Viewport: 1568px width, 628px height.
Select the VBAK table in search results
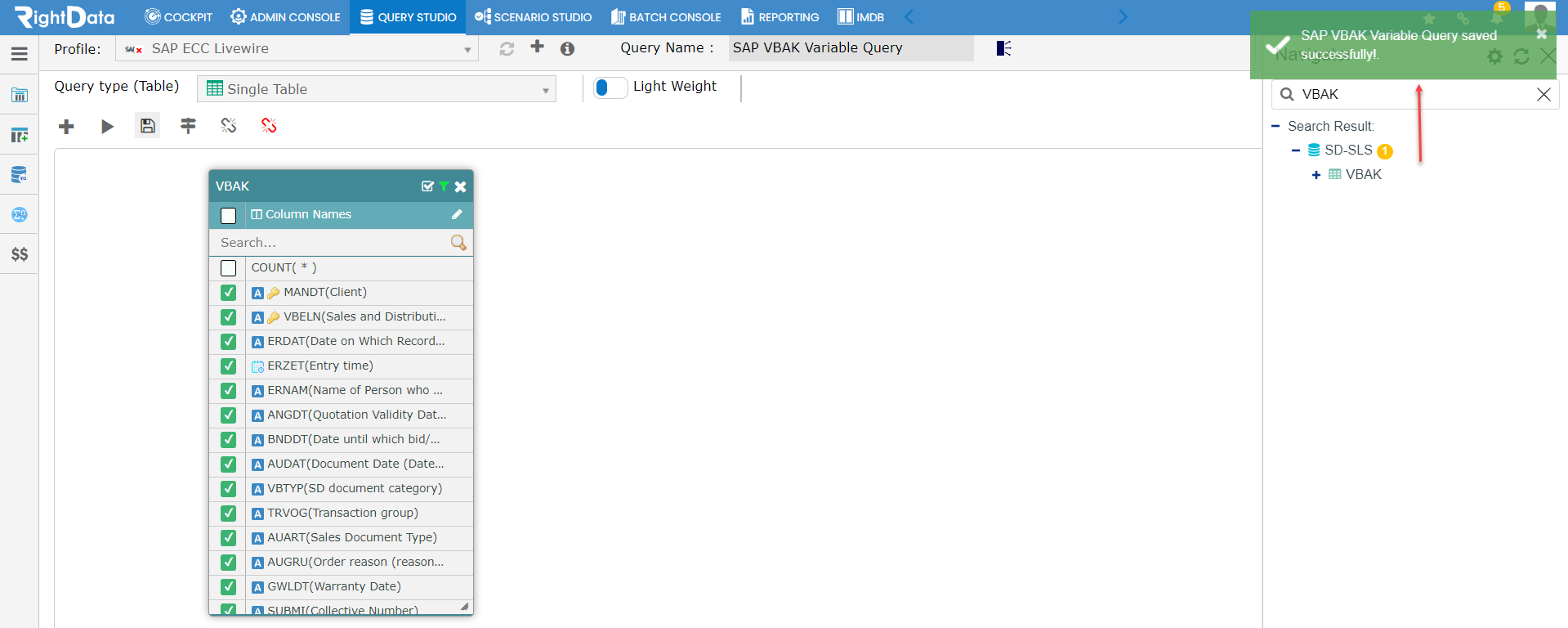(x=1363, y=175)
